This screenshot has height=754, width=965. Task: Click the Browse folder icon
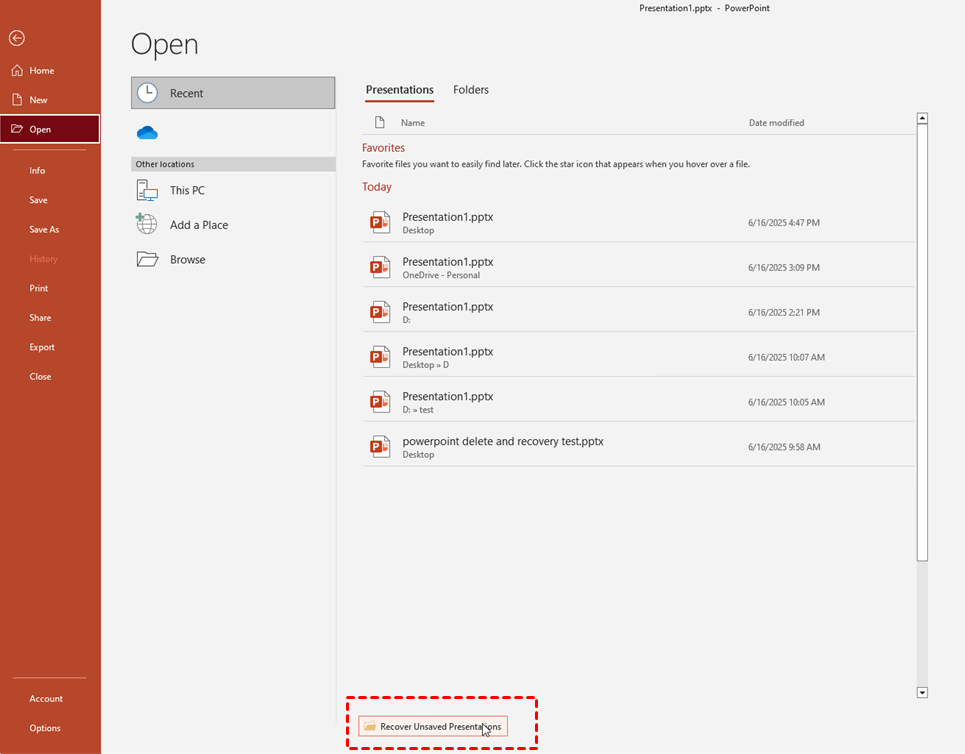click(x=147, y=259)
